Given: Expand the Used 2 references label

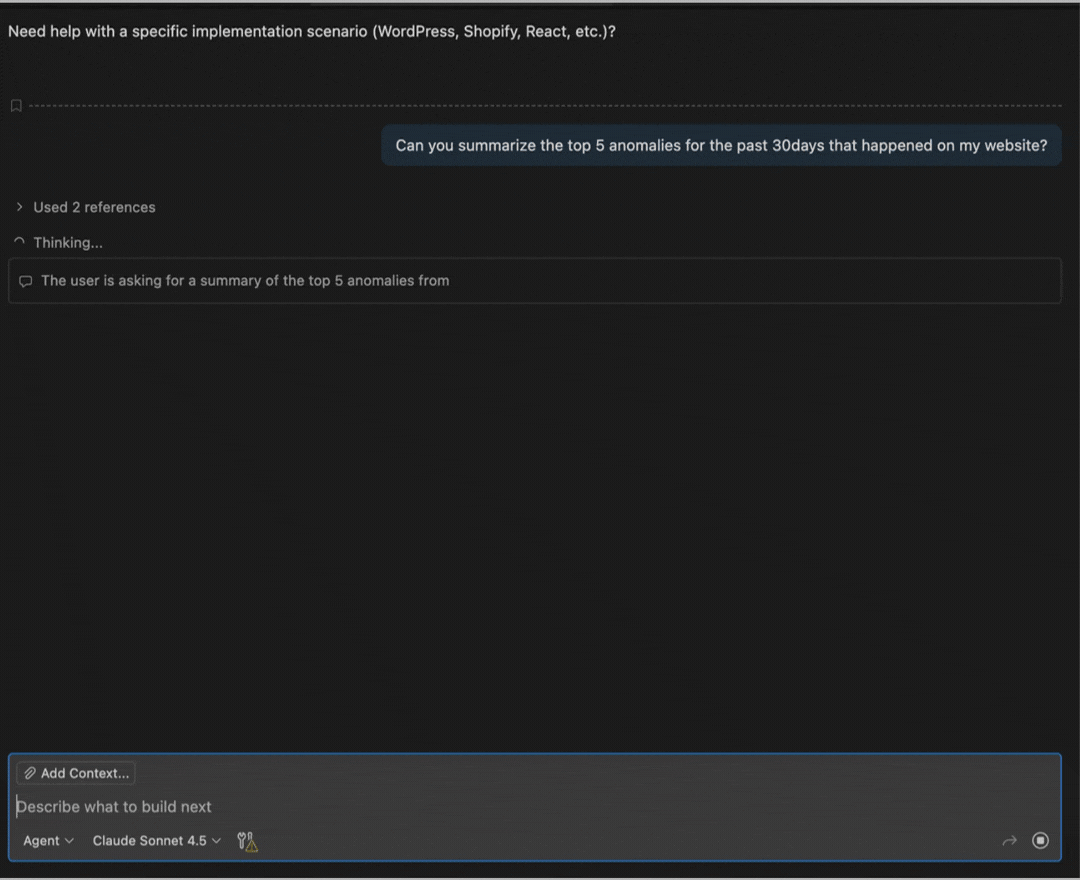Looking at the screenshot, I should [x=94, y=207].
